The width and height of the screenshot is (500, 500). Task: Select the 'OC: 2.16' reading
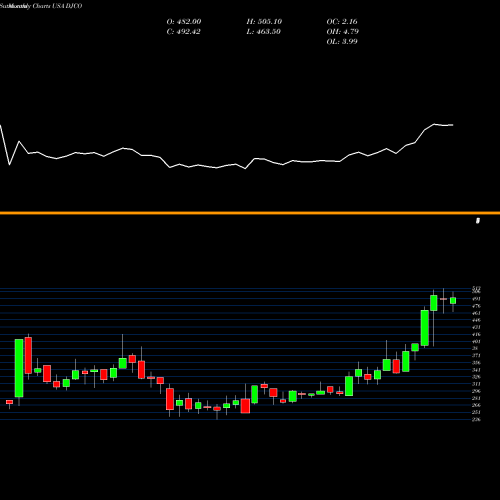tap(342, 21)
